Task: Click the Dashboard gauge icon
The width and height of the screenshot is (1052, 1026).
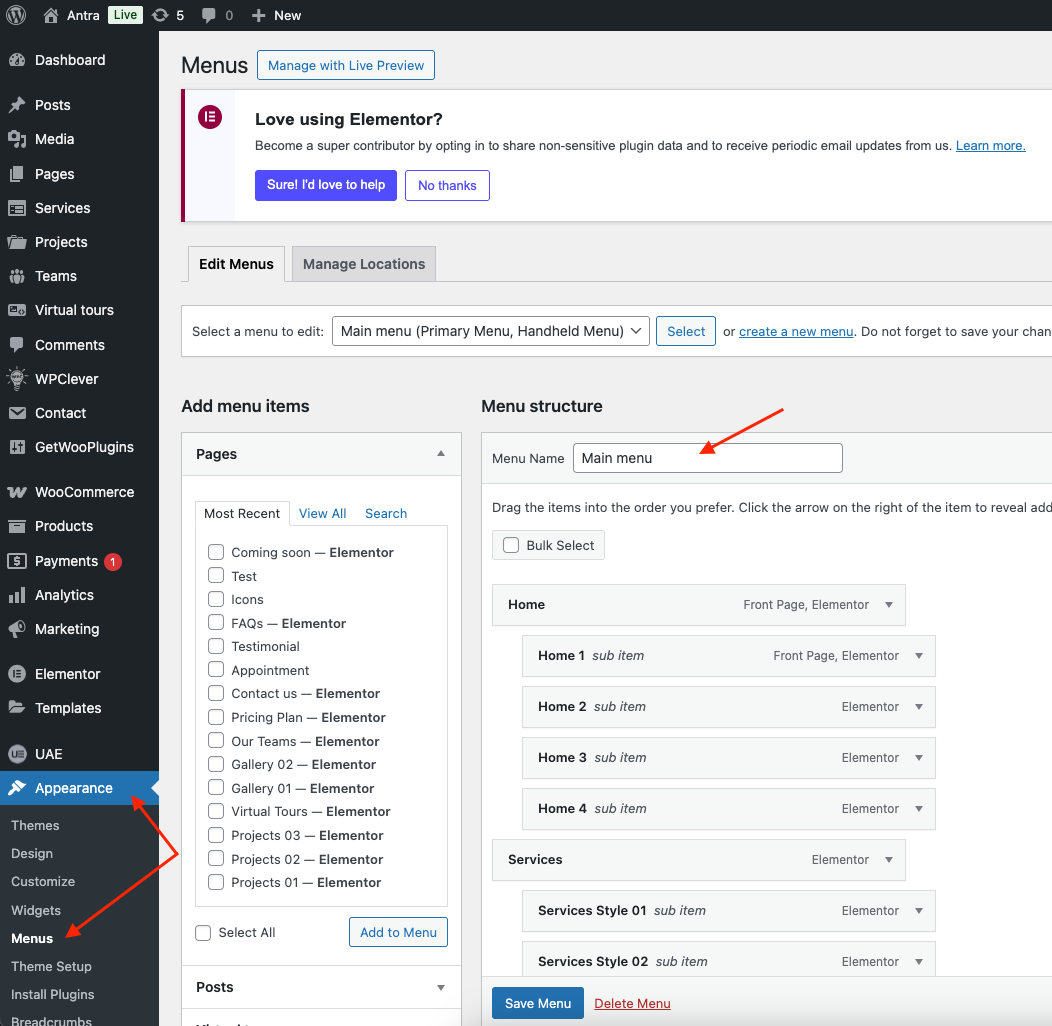Action: pyautogui.click(x=17, y=60)
